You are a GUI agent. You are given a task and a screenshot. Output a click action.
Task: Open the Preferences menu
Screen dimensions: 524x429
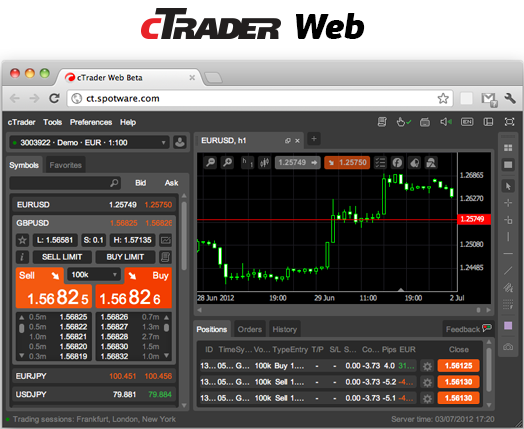point(91,122)
